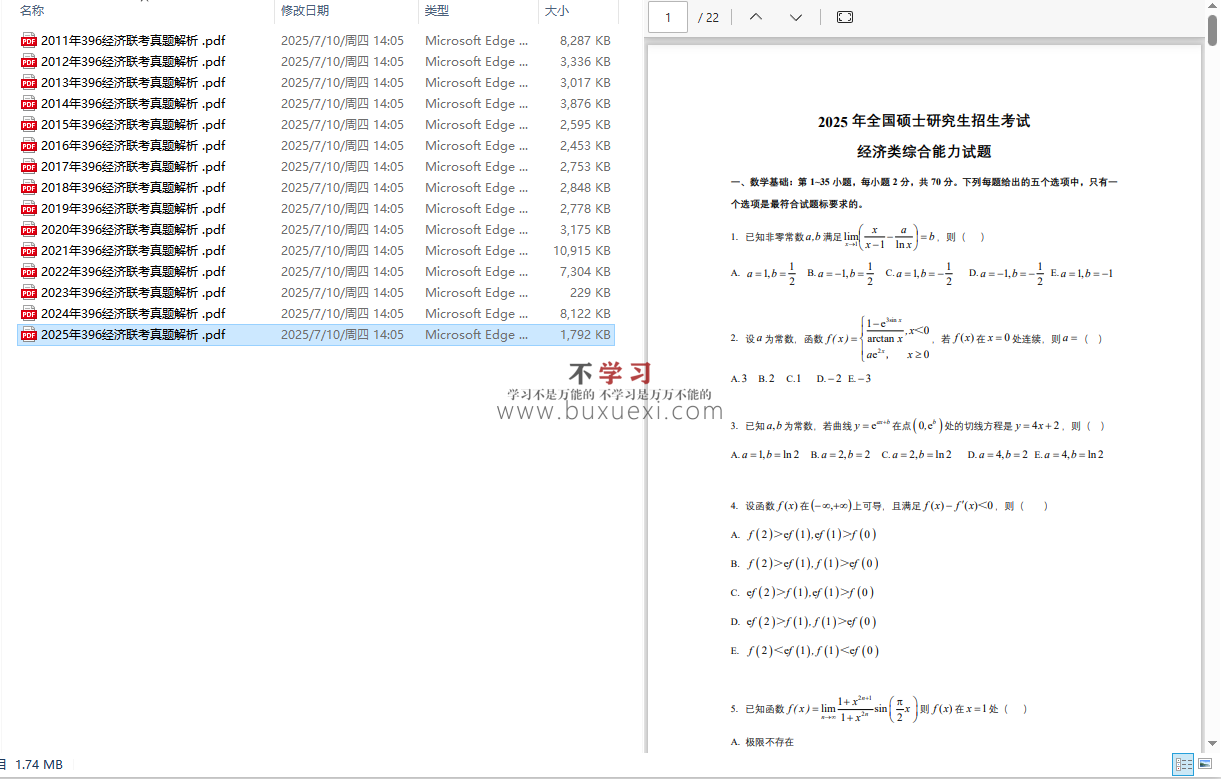Select 2013年396经济联考真题解析 .pdf file
This screenshot has width=1221, height=779.
tap(133, 83)
